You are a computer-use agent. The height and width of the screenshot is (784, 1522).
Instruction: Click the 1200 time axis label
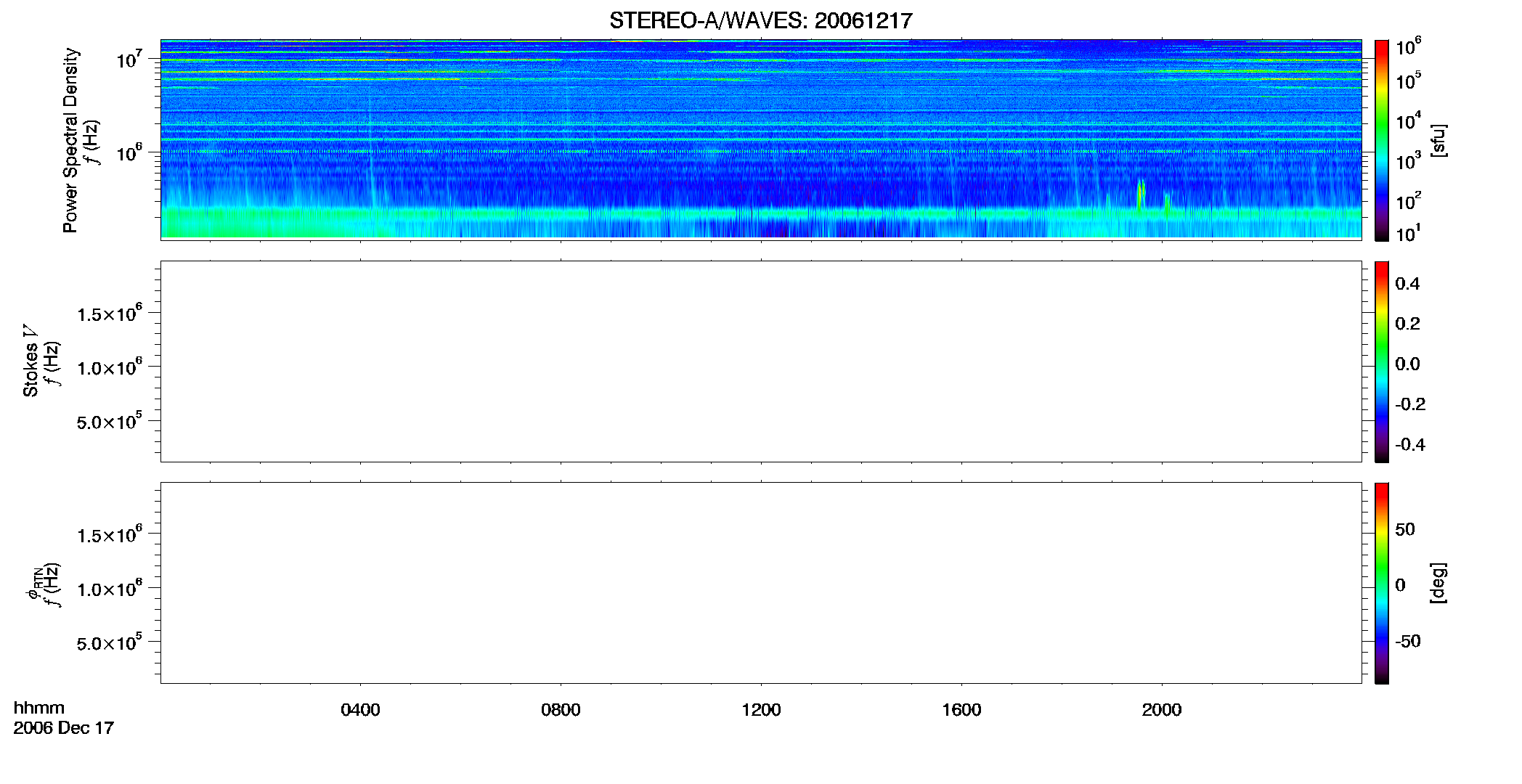[761, 710]
